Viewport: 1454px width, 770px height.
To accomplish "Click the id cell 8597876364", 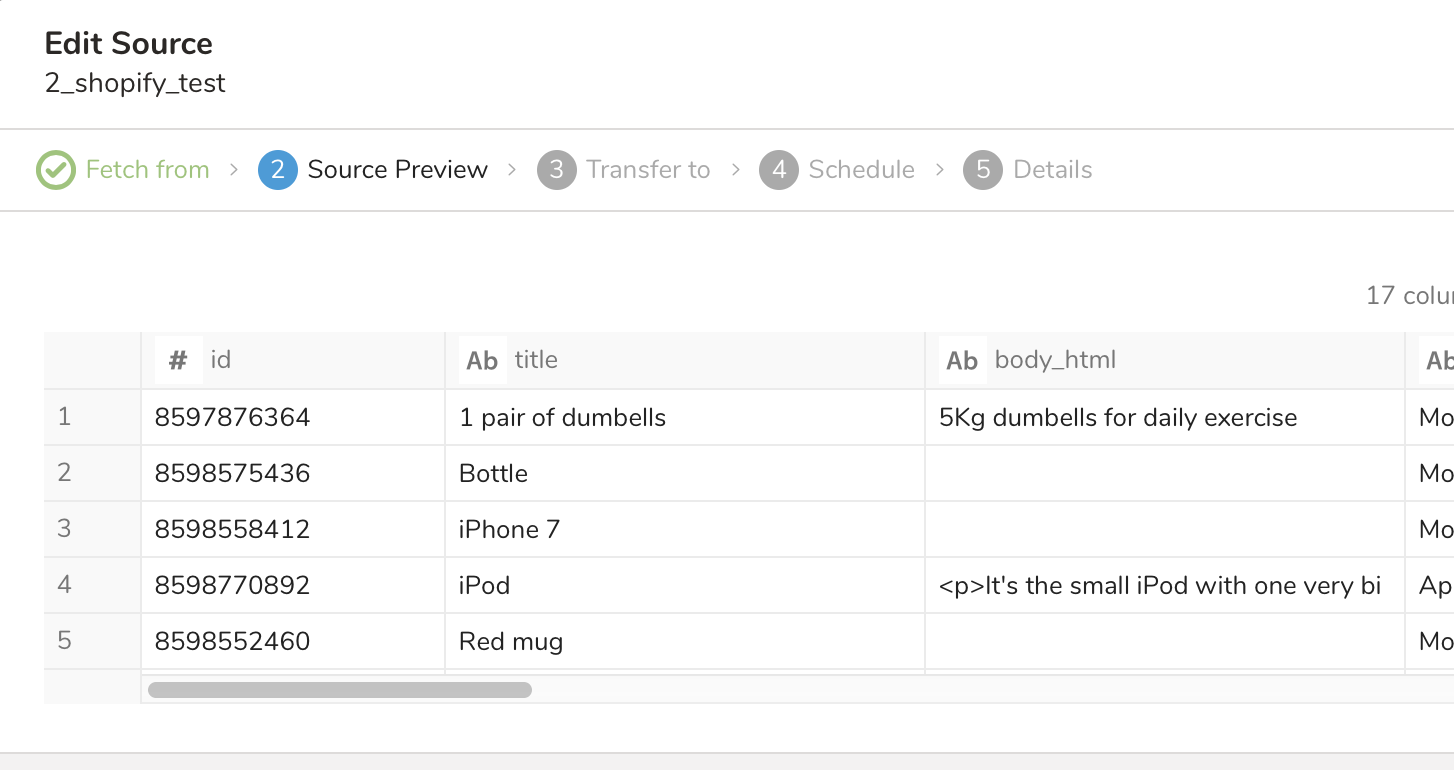I will 232,417.
